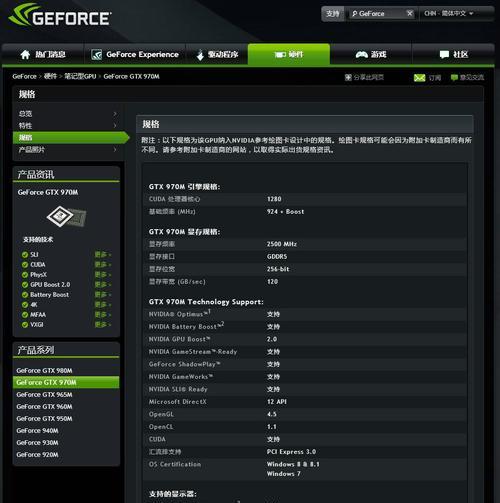Click the subscribe envelope icon
Viewport: 500px width, 503px height.
pyautogui.click(x=419, y=78)
